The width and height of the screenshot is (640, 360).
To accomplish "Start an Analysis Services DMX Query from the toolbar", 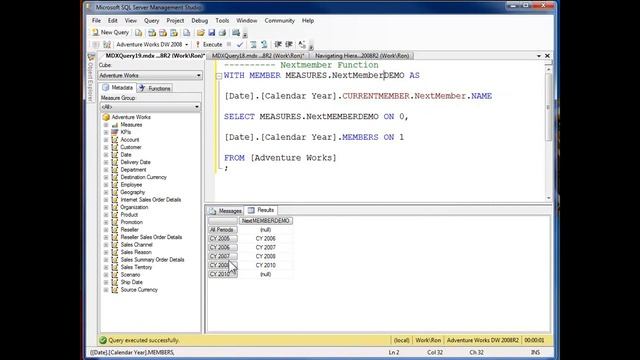I will [163, 33].
